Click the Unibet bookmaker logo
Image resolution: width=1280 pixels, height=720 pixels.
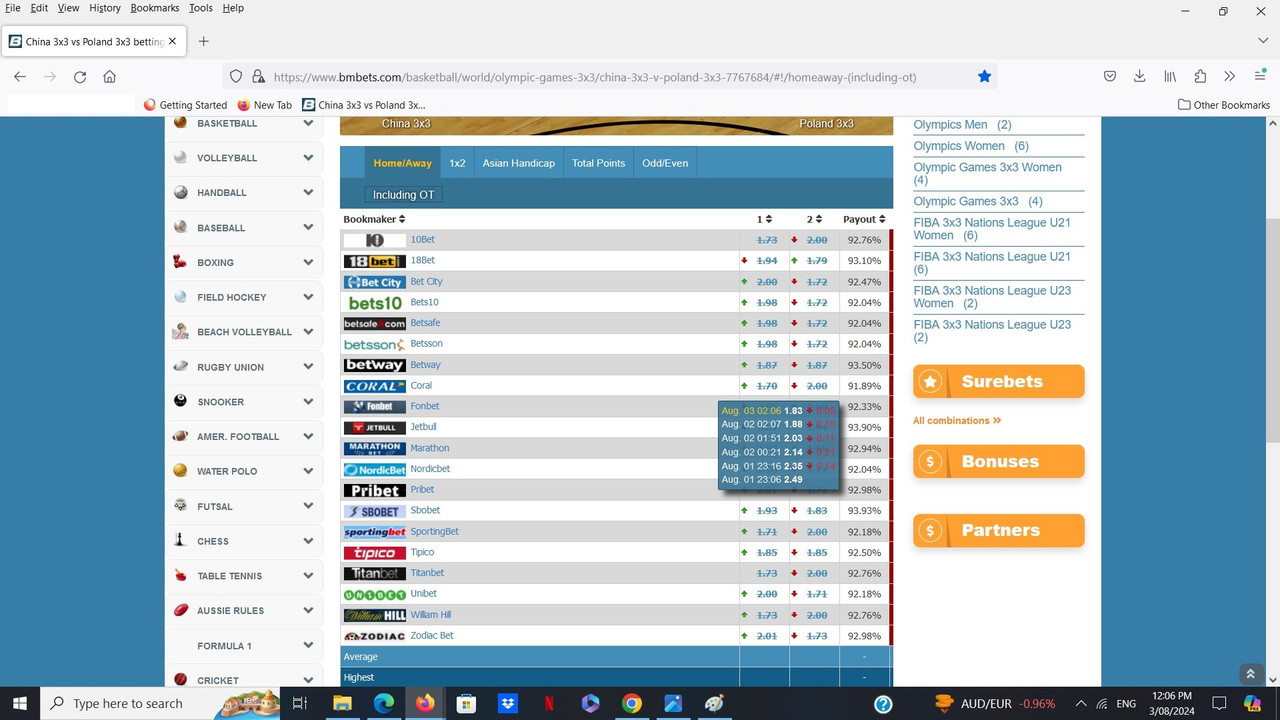(x=375, y=594)
